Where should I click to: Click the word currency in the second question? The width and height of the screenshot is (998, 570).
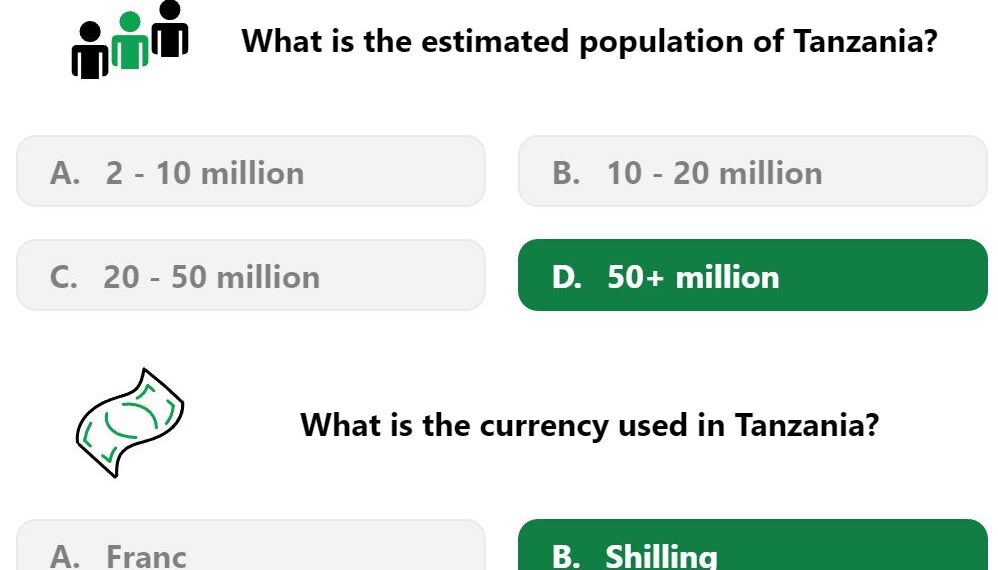[544, 426]
